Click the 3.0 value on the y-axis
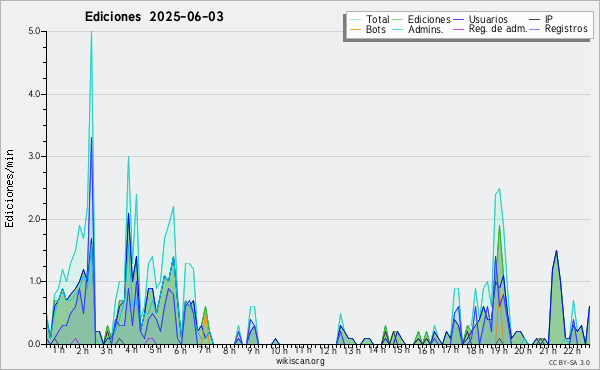This screenshot has height=370, width=600. pyautogui.click(x=34, y=156)
